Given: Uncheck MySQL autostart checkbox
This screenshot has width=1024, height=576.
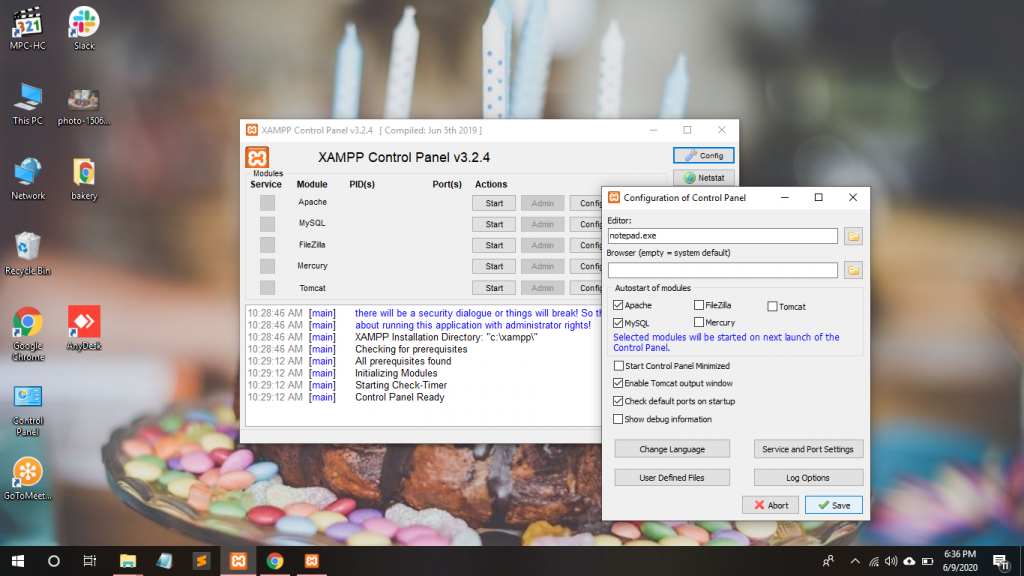Looking at the screenshot, I should [618, 323].
